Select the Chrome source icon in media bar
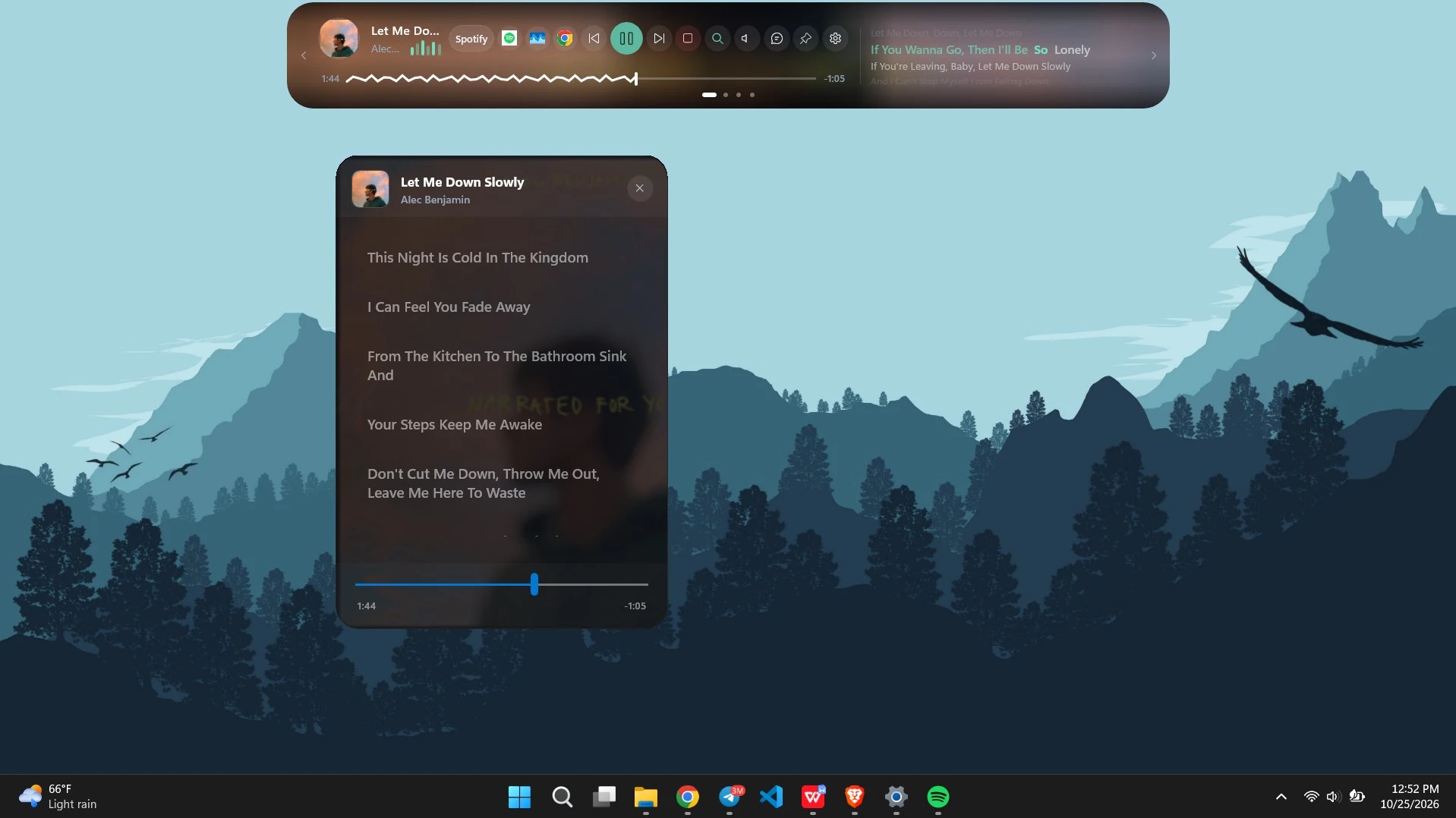 (x=565, y=39)
